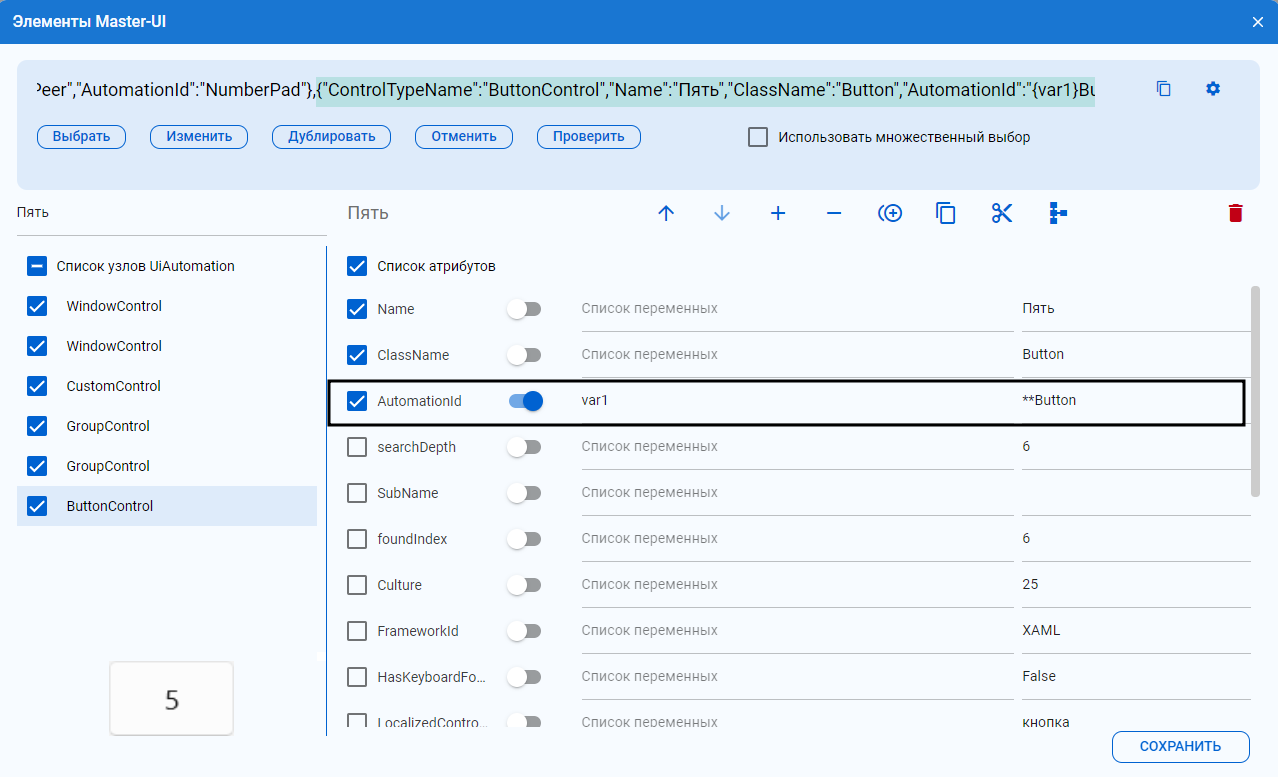Click the Проверить button
Screen dimensions: 1278x777
point(589,137)
